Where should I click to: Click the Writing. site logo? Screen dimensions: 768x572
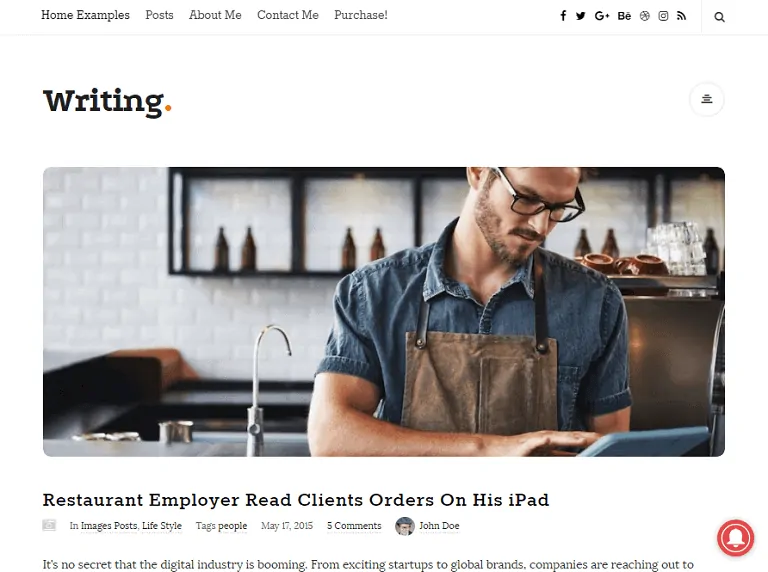tap(107, 102)
